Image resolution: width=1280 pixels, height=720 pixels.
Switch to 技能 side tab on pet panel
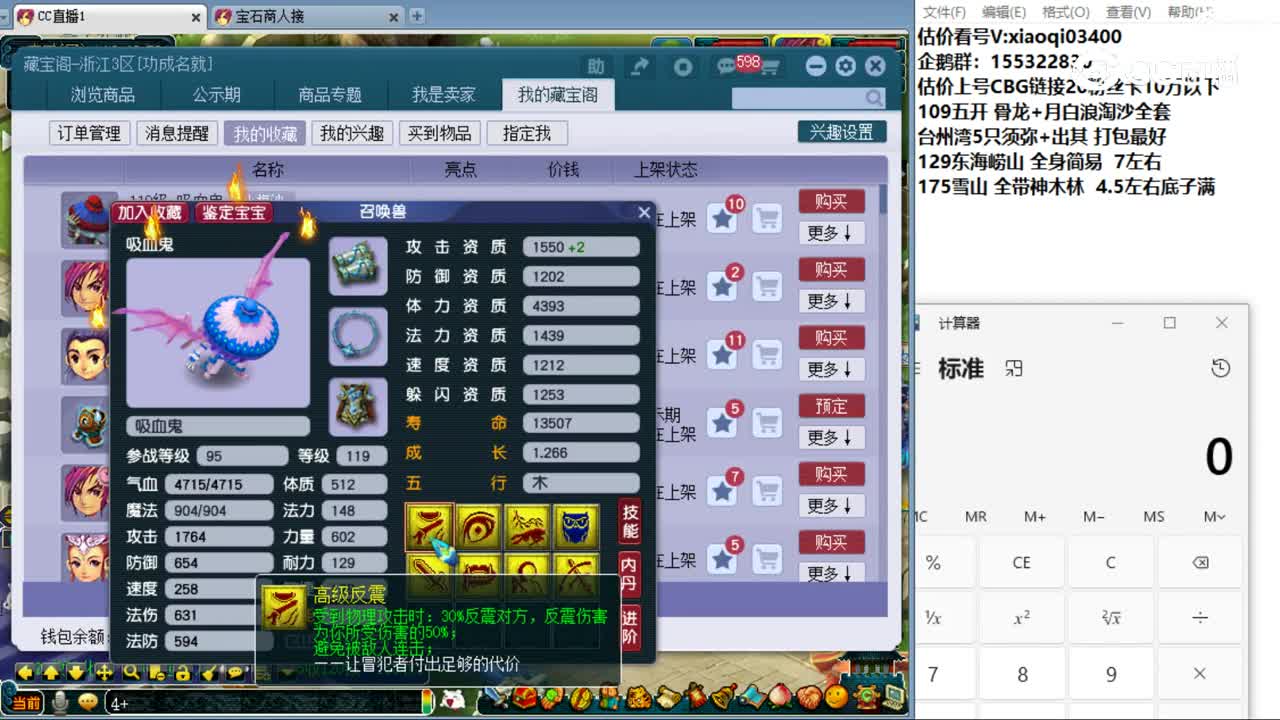pos(630,520)
